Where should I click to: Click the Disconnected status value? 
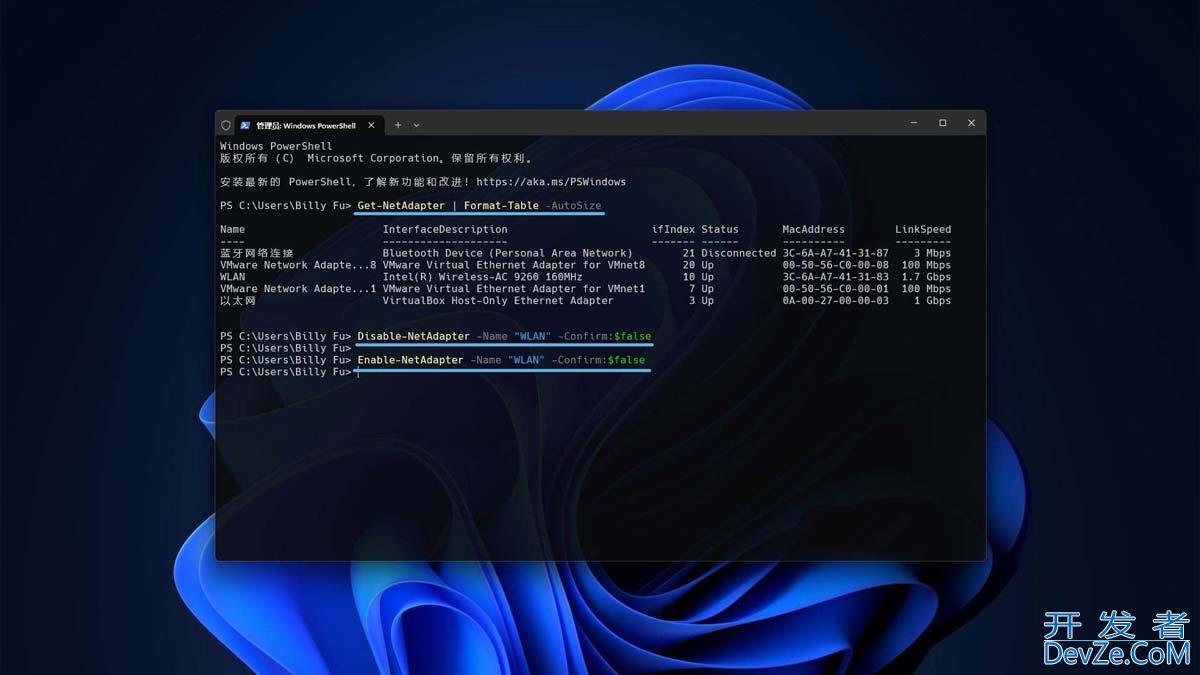point(739,253)
